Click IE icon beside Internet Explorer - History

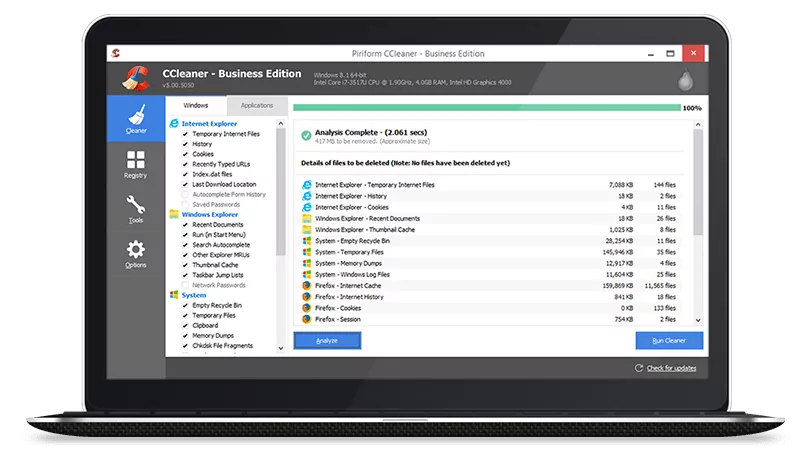coord(307,196)
